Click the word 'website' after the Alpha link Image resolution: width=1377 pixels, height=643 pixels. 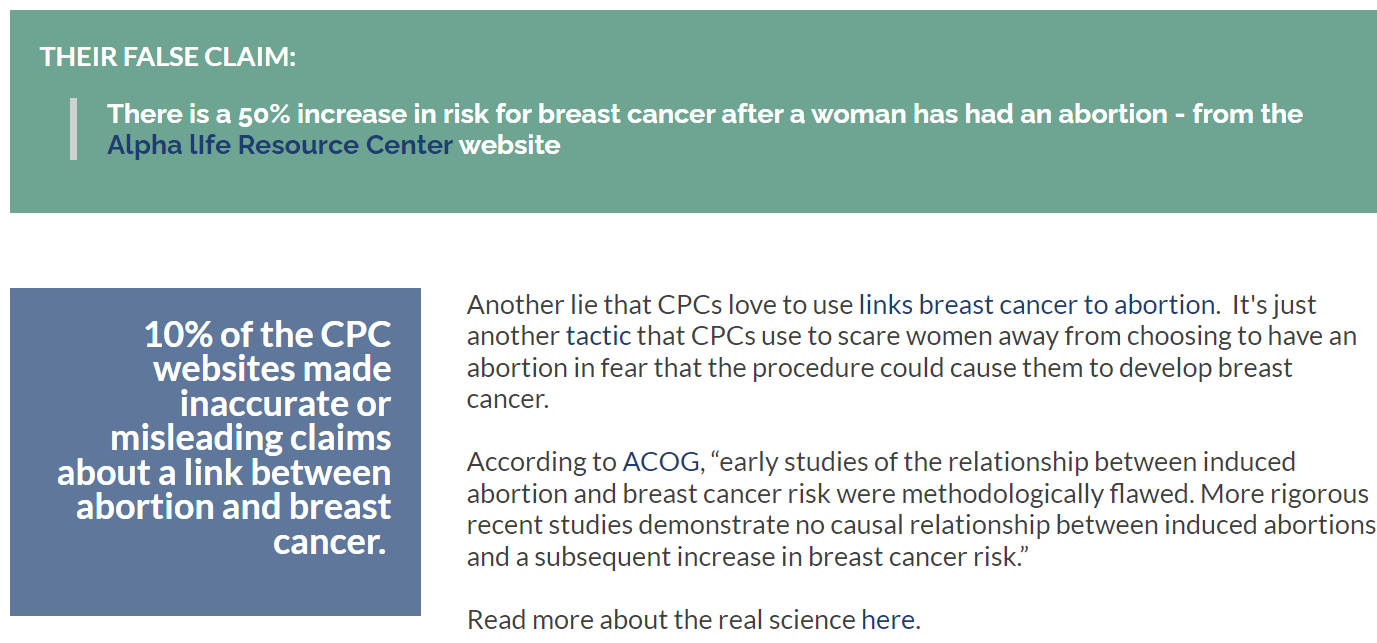click(x=509, y=145)
